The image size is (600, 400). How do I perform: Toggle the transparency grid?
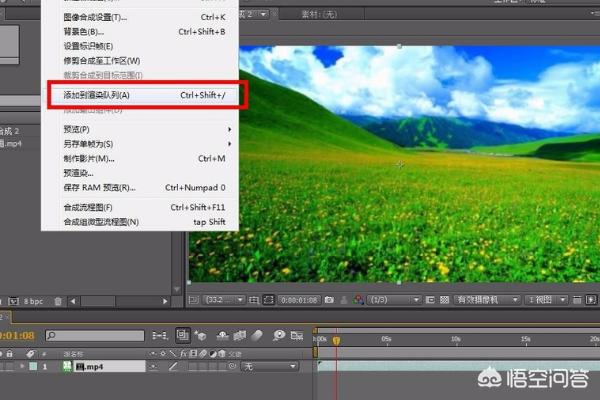(444, 300)
